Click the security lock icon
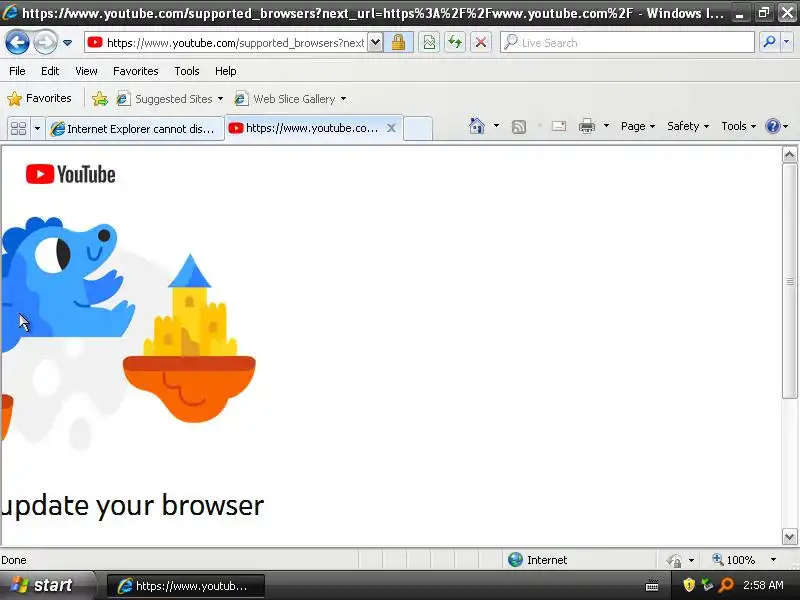800x600 pixels. coord(398,42)
